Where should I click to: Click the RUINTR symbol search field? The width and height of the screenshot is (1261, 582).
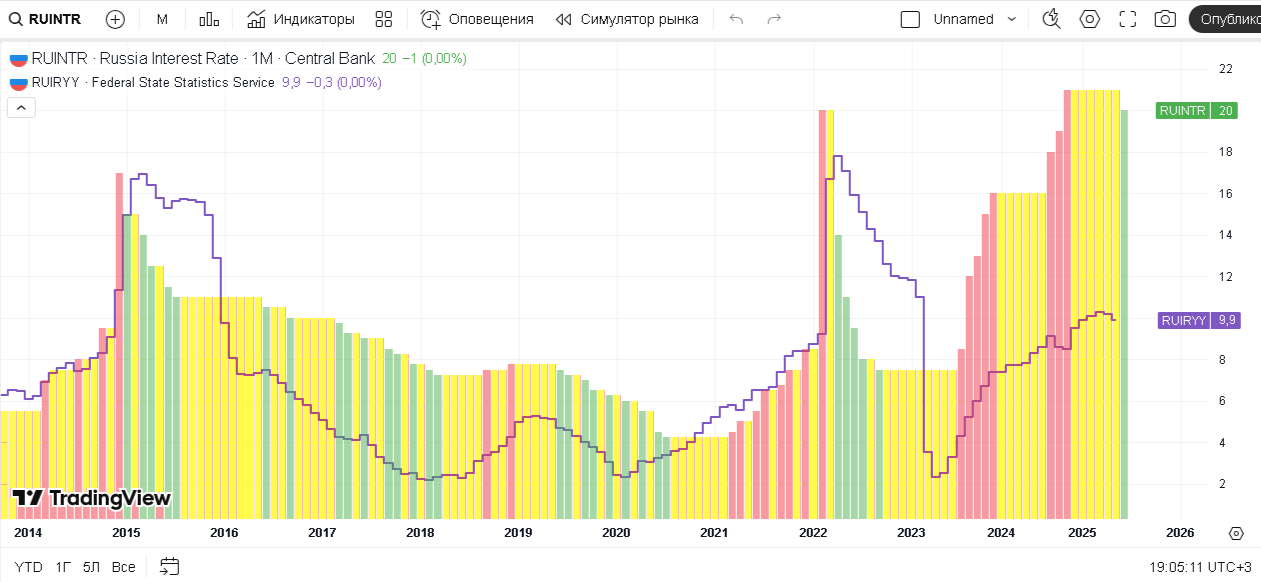[45, 19]
